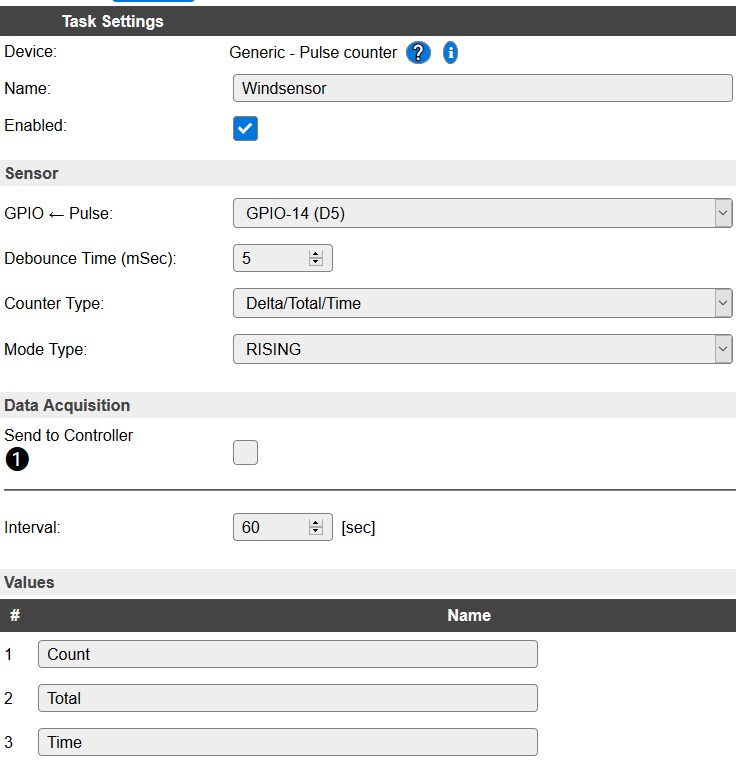The image size is (736, 770).
Task: Click the Name field containing Windsensor
Action: [x=482, y=88]
